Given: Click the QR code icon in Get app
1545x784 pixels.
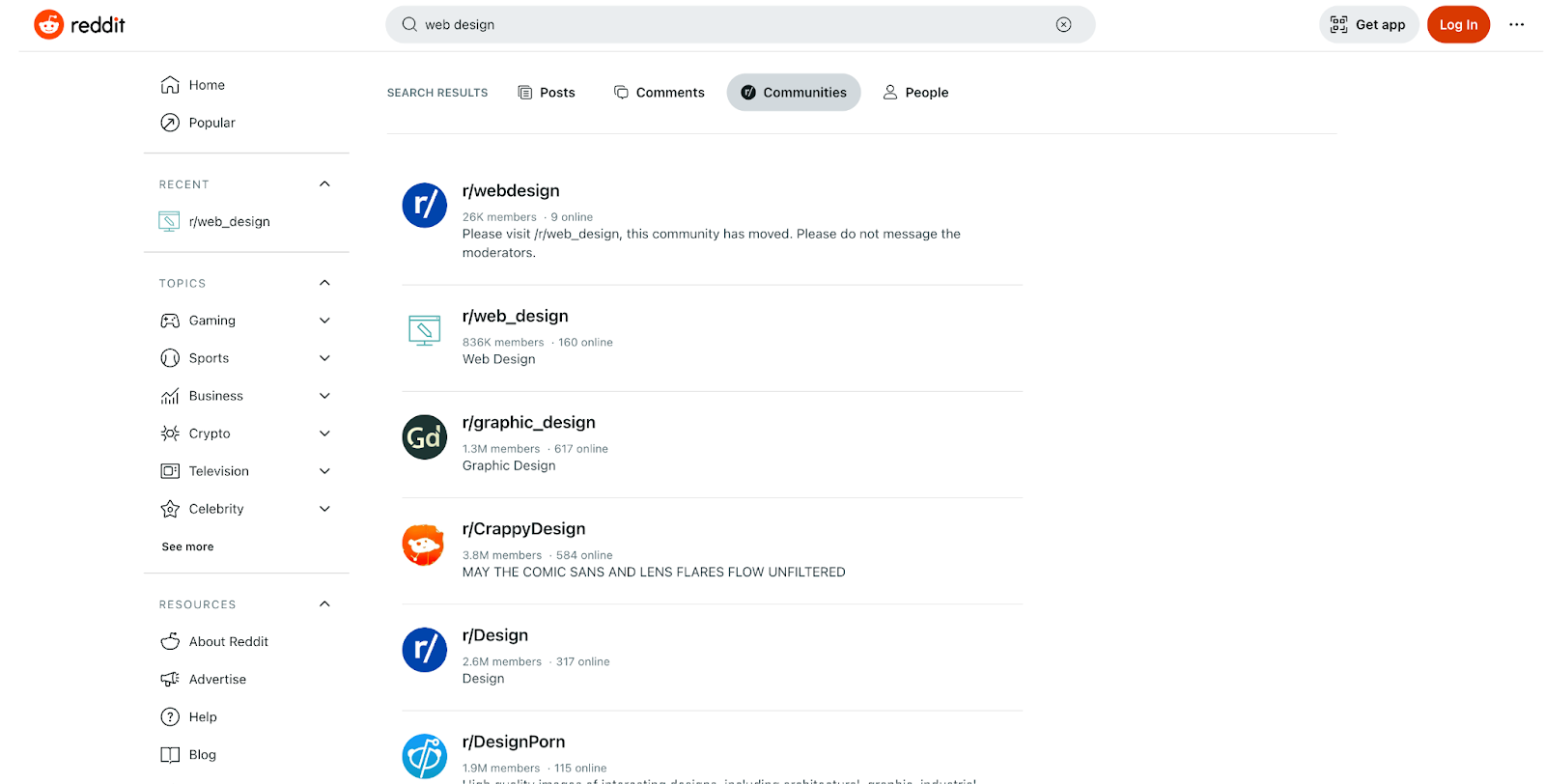Looking at the screenshot, I should (x=1338, y=25).
